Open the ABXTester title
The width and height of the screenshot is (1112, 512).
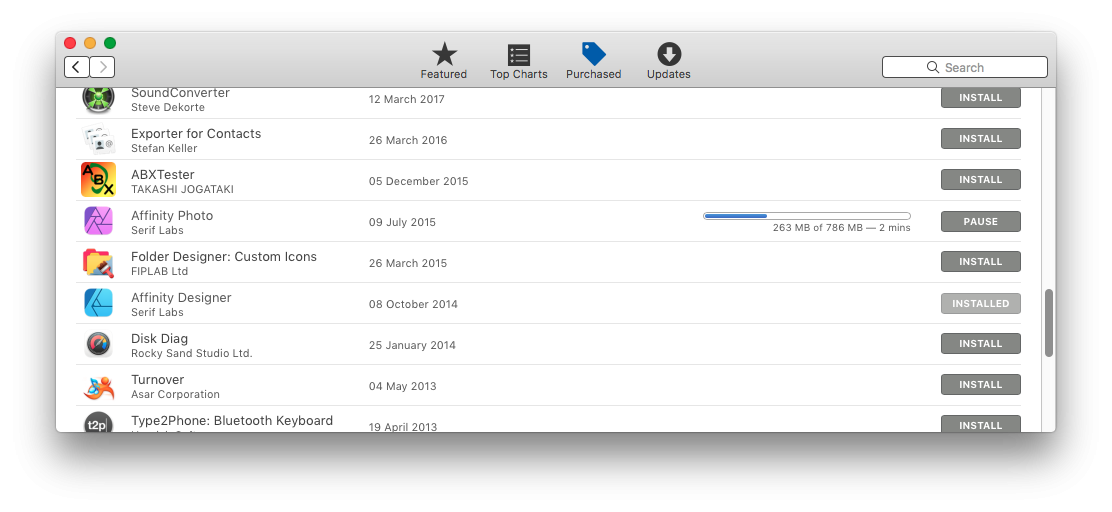[162, 174]
